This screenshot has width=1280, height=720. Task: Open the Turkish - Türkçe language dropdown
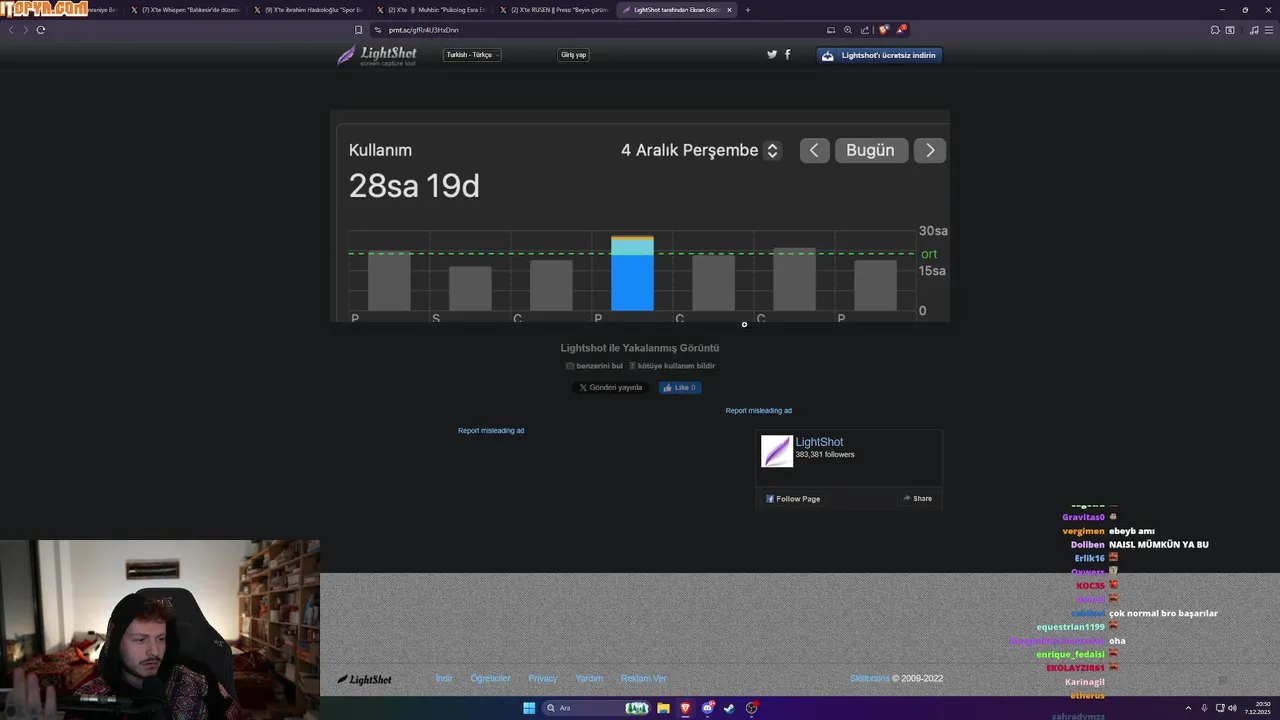click(x=472, y=55)
